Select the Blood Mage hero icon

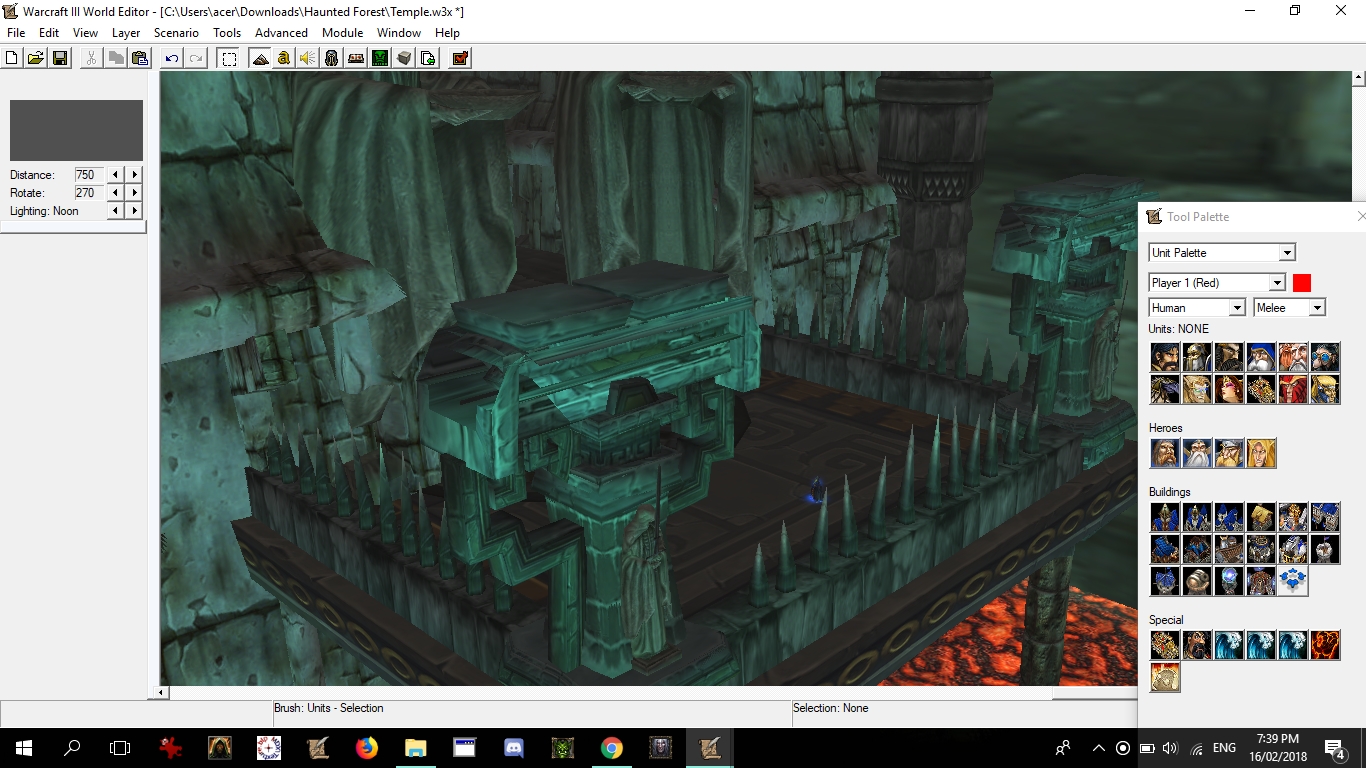click(1261, 453)
